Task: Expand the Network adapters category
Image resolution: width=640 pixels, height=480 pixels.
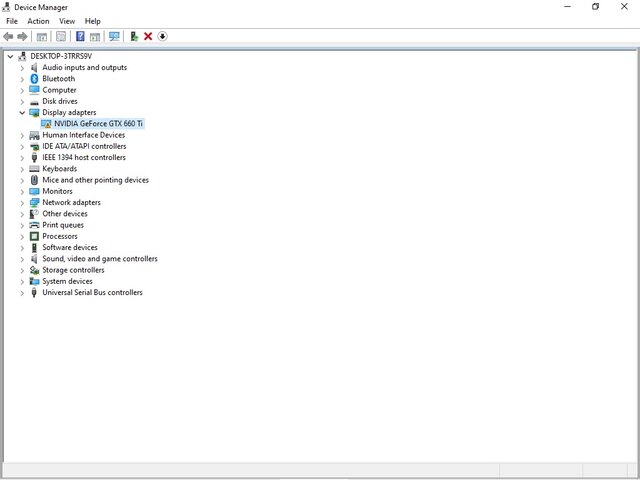Action: point(22,203)
